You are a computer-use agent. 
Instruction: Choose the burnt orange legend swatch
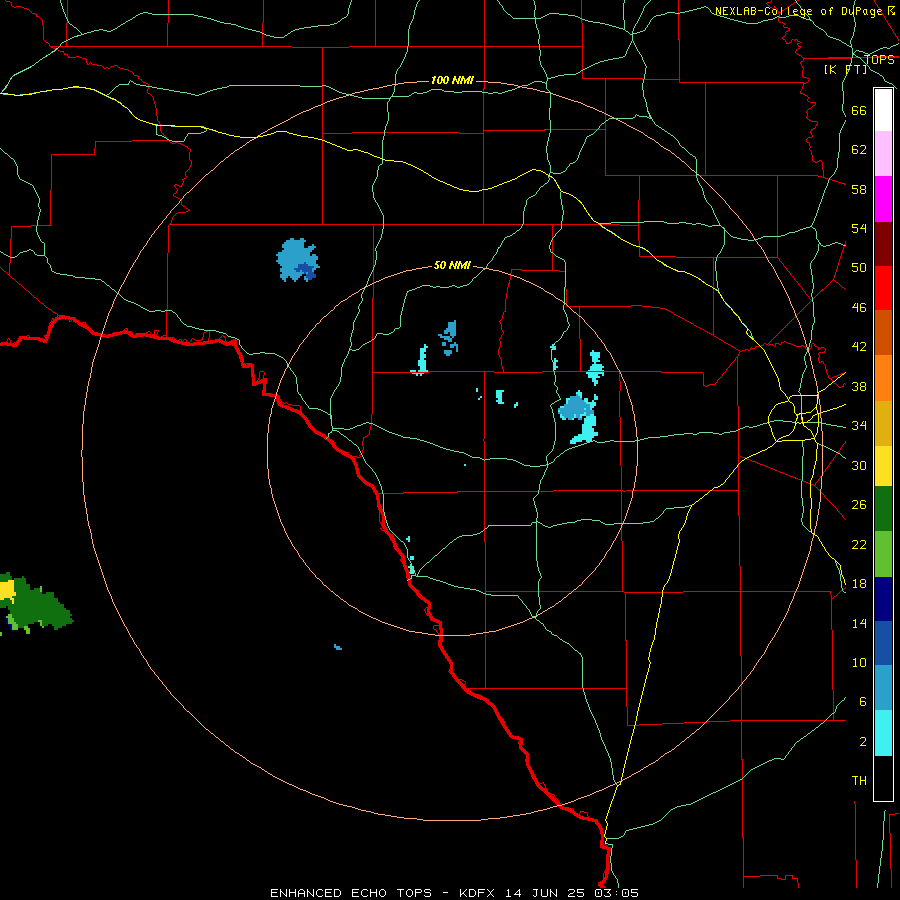click(883, 333)
